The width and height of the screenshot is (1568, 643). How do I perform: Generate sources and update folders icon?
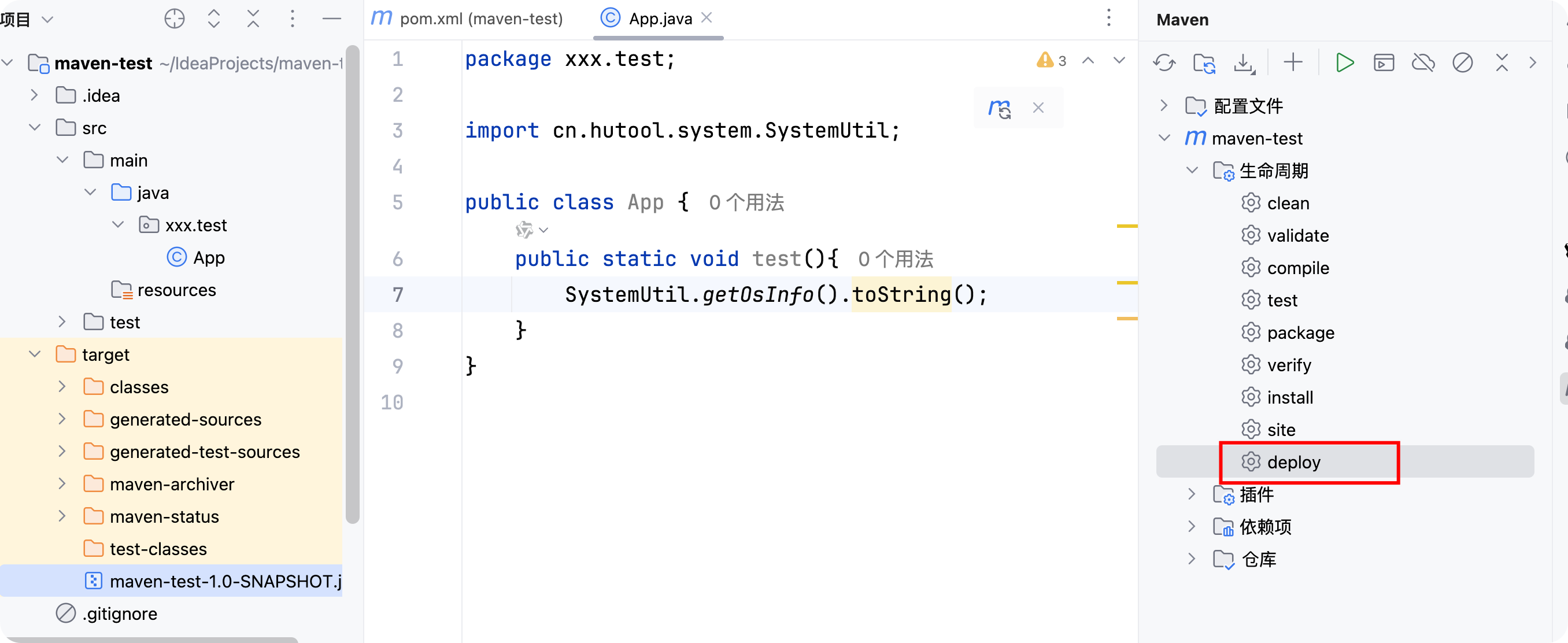click(x=1204, y=62)
